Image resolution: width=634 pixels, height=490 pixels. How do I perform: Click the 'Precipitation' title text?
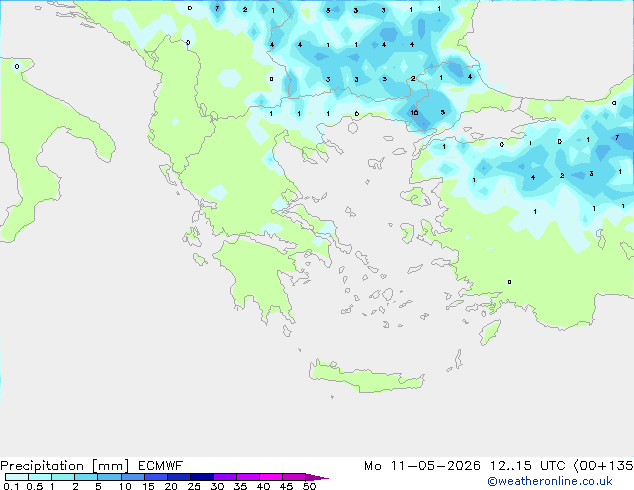point(42,466)
